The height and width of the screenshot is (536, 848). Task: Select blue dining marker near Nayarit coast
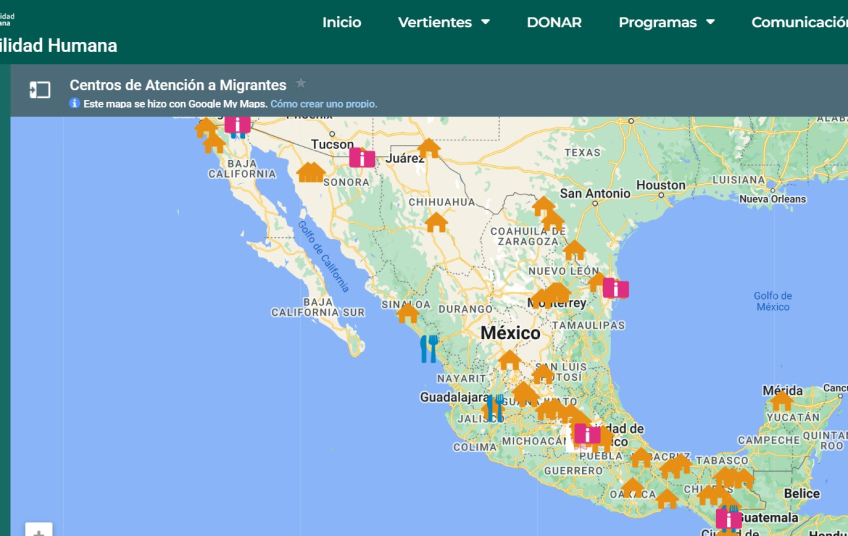click(429, 349)
